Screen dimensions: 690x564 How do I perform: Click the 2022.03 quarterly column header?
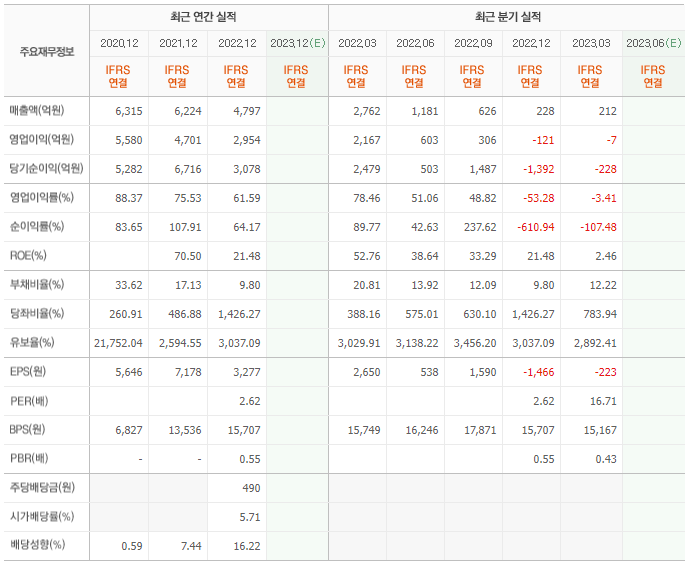coord(357,43)
